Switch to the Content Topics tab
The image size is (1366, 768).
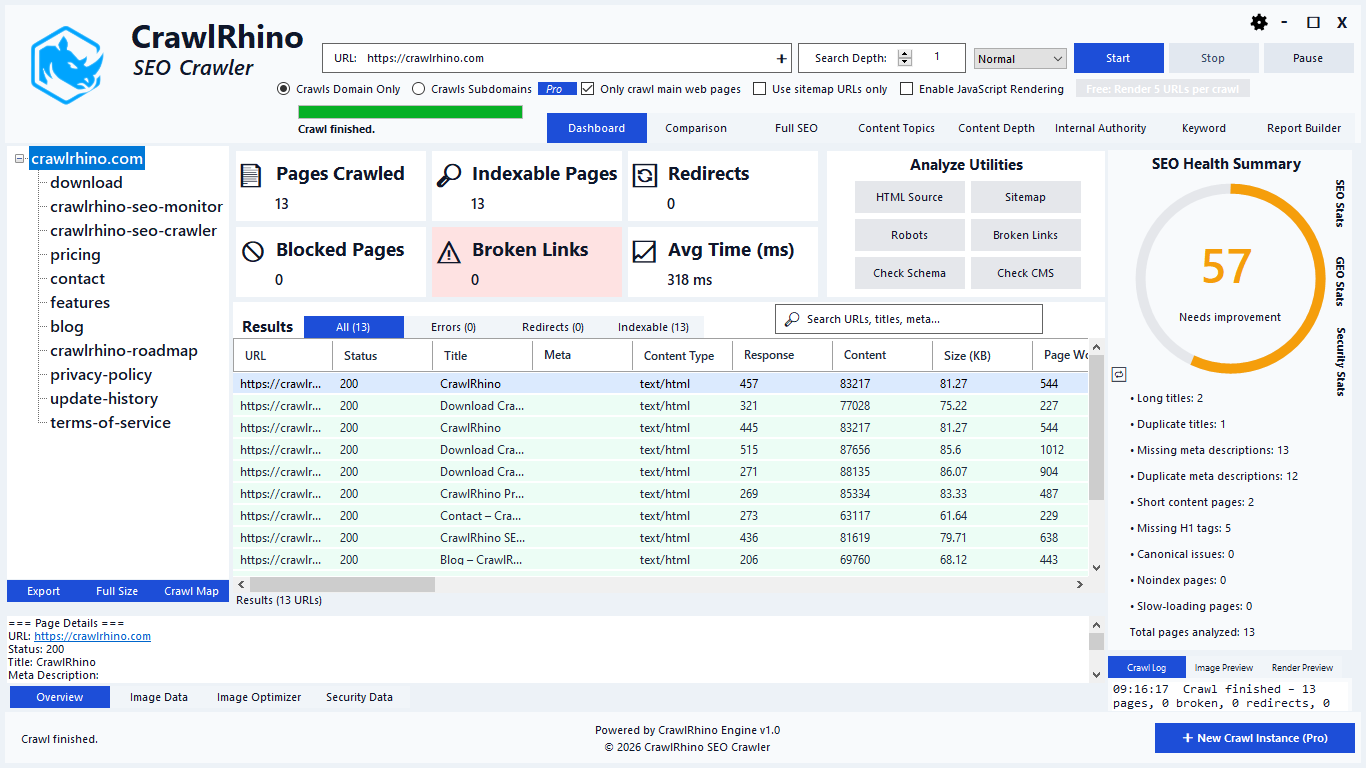[895, 128]
